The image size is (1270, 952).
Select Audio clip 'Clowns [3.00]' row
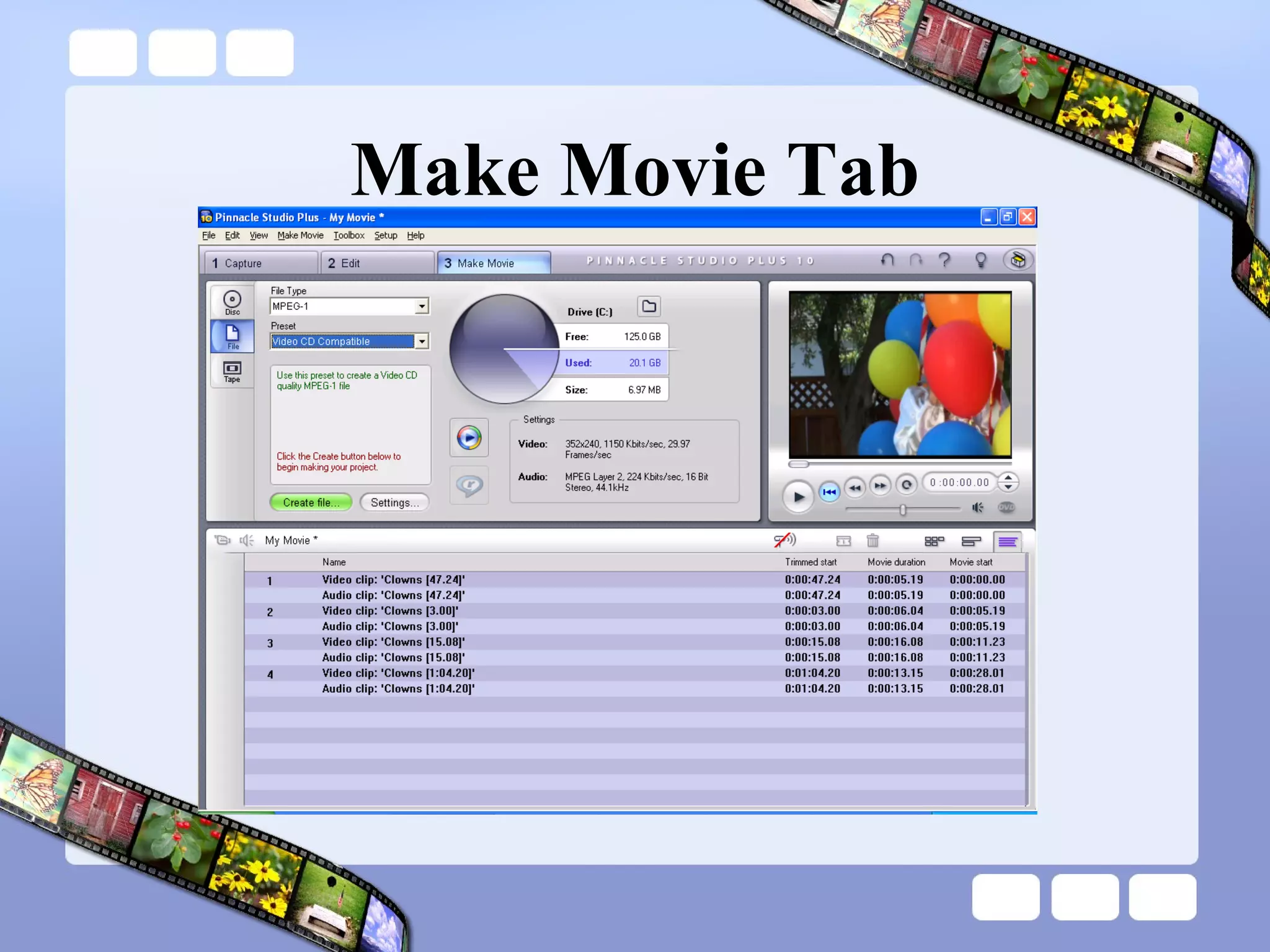tap(635, 626)
